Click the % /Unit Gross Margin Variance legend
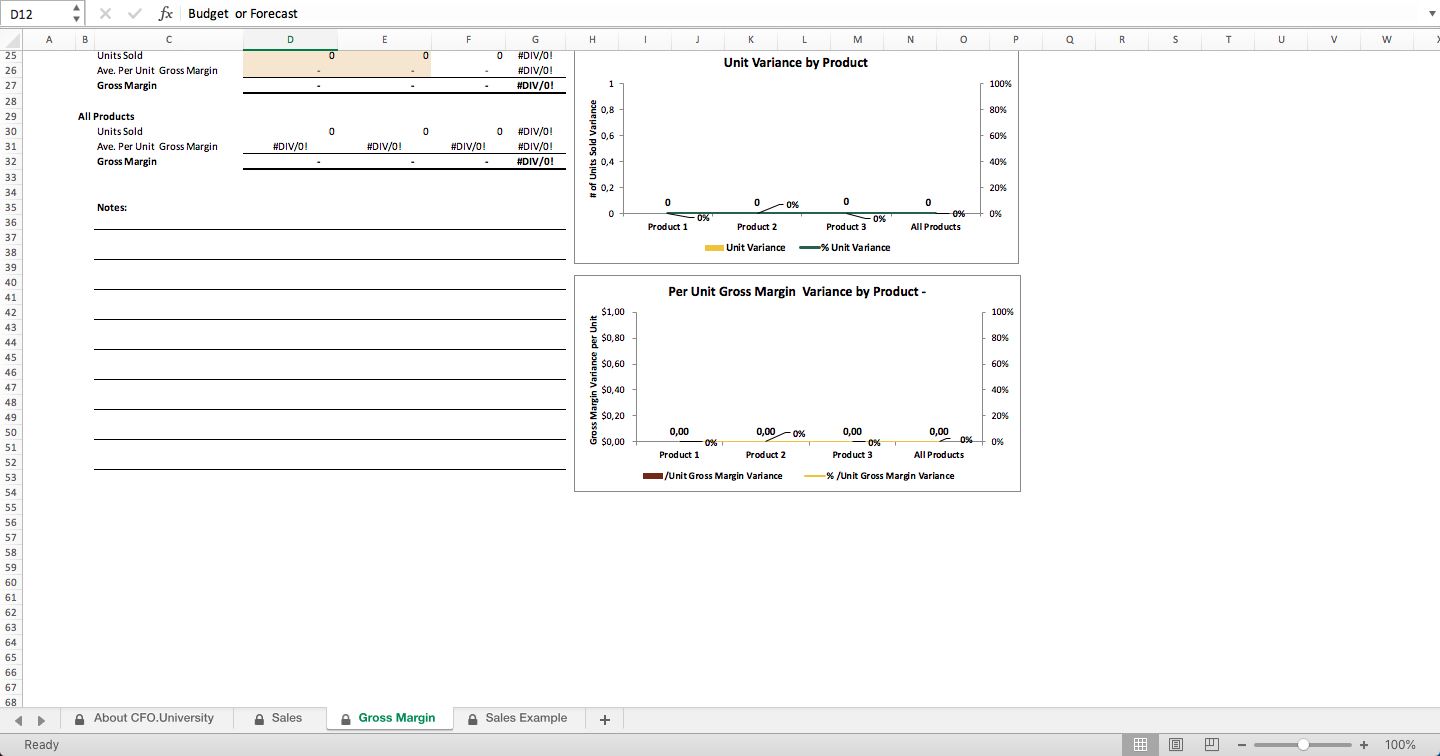Screen dimensions: 1440x756 coord(880,476)
